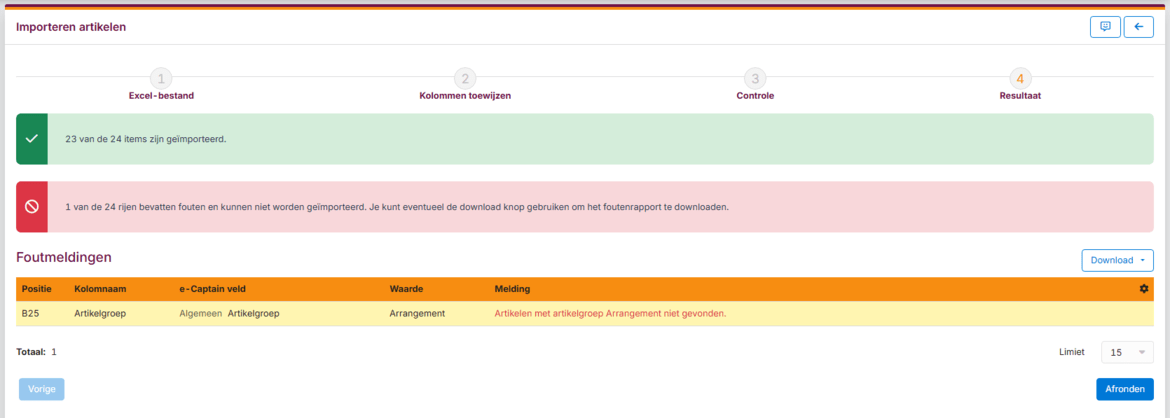1170x418 pixels.
Task: Go back using the arrow button
Action: 1139,27
